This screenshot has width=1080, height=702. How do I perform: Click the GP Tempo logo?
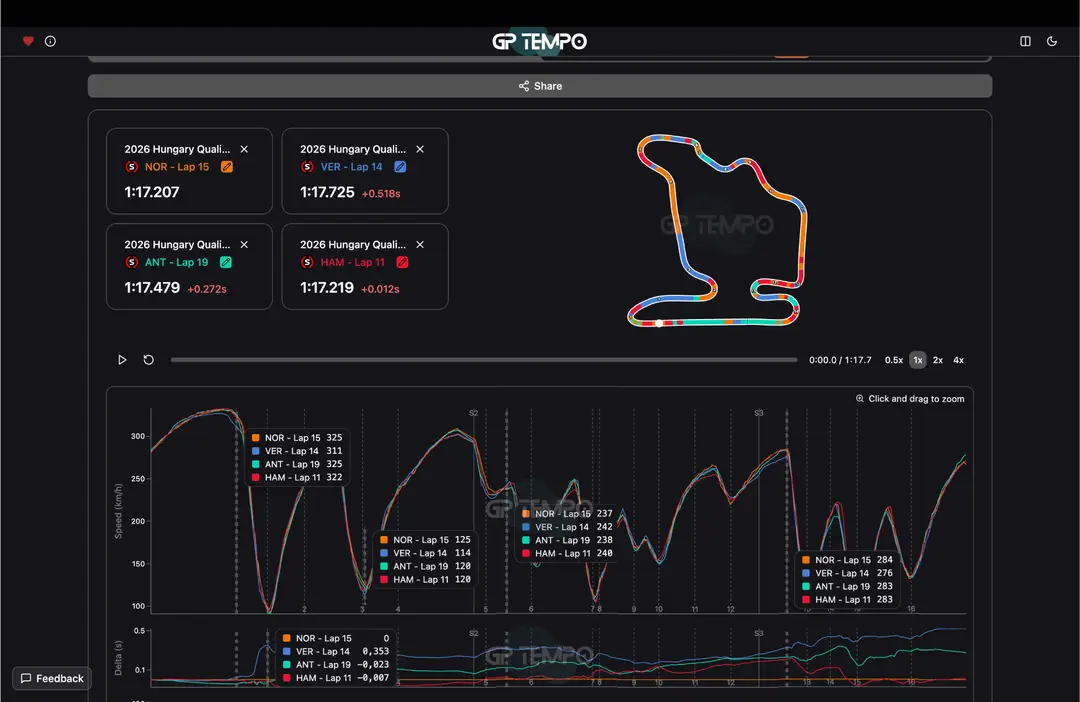tap(539, 41)
